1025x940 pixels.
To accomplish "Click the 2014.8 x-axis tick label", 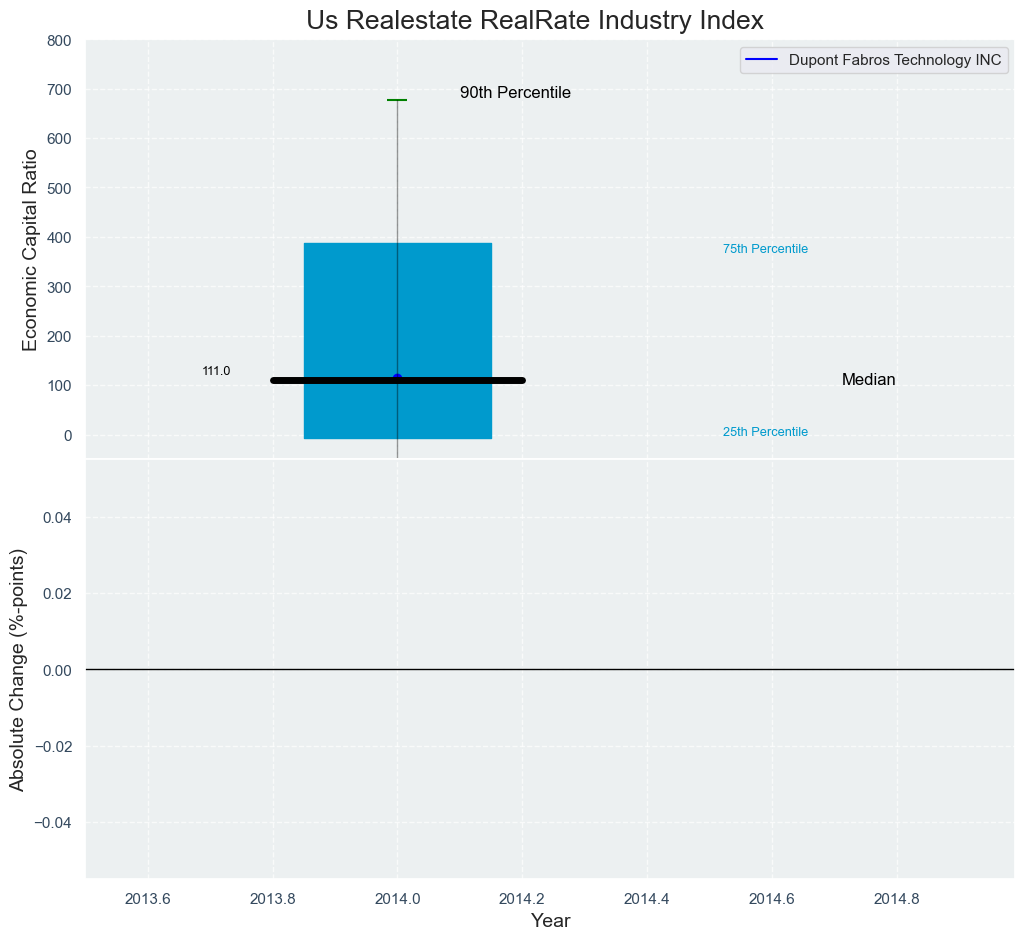I will click(897, 898).
